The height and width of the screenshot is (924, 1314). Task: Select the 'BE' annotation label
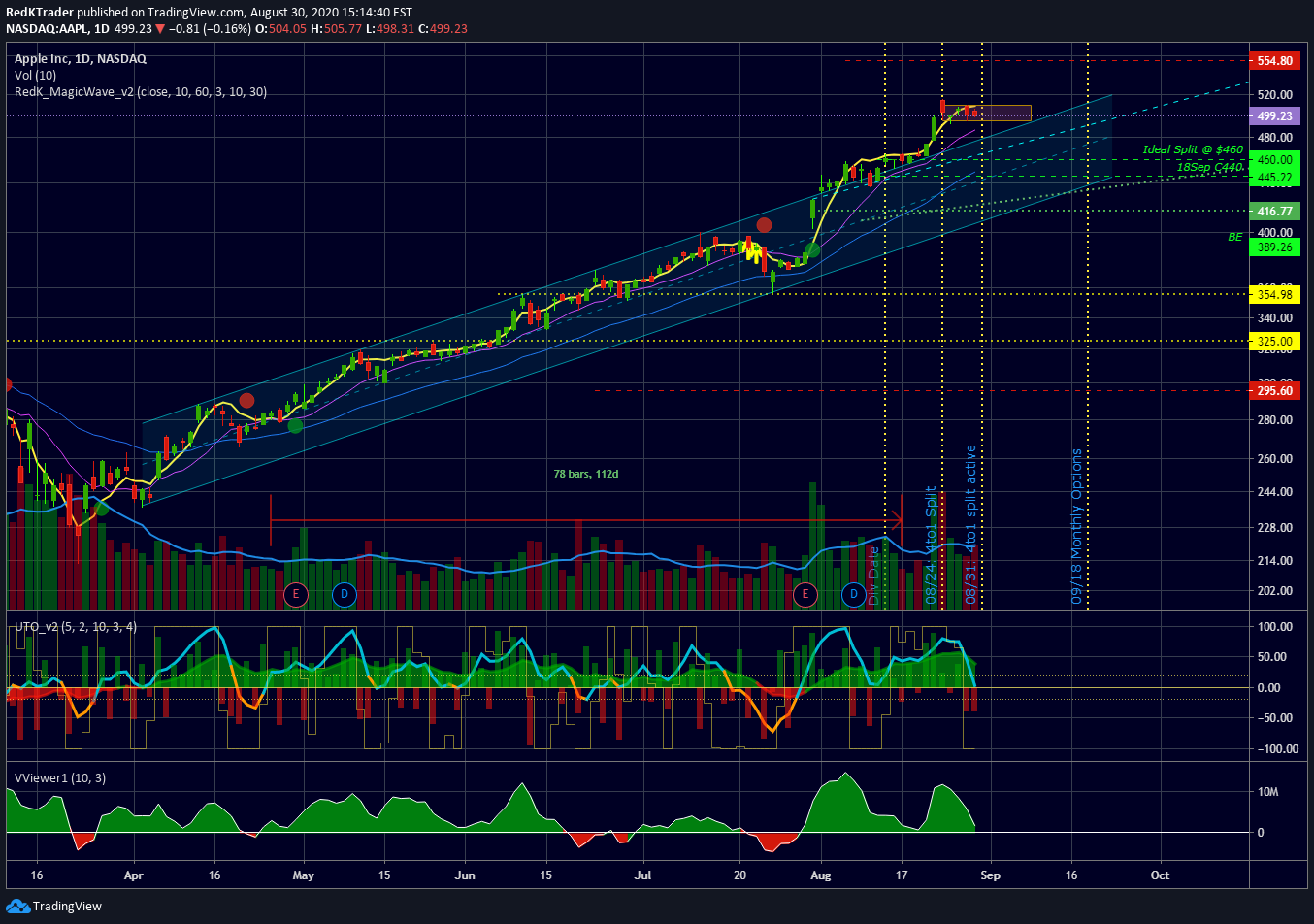point(1235,237)
